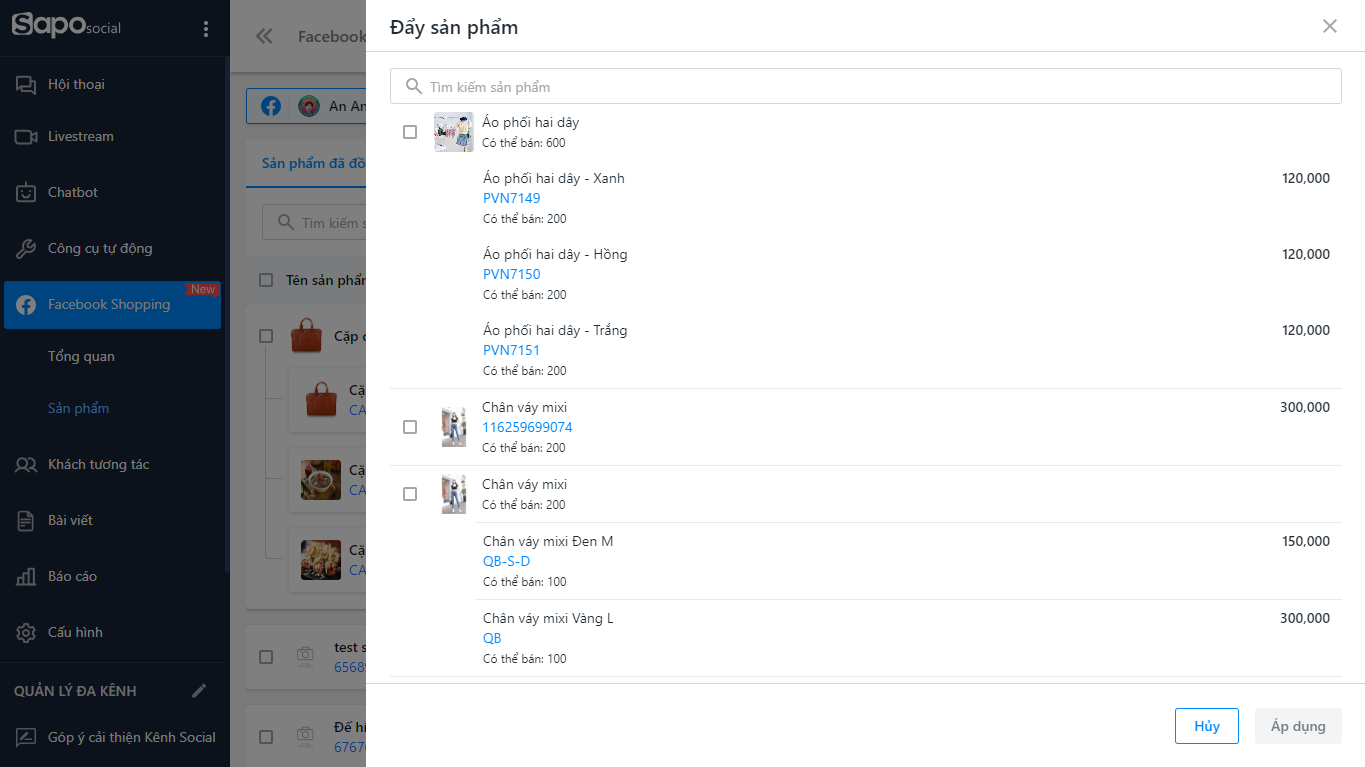Open the three-dot menu next to Sapo logo
The image size is (1365, 767).
[x=206, y=29]
